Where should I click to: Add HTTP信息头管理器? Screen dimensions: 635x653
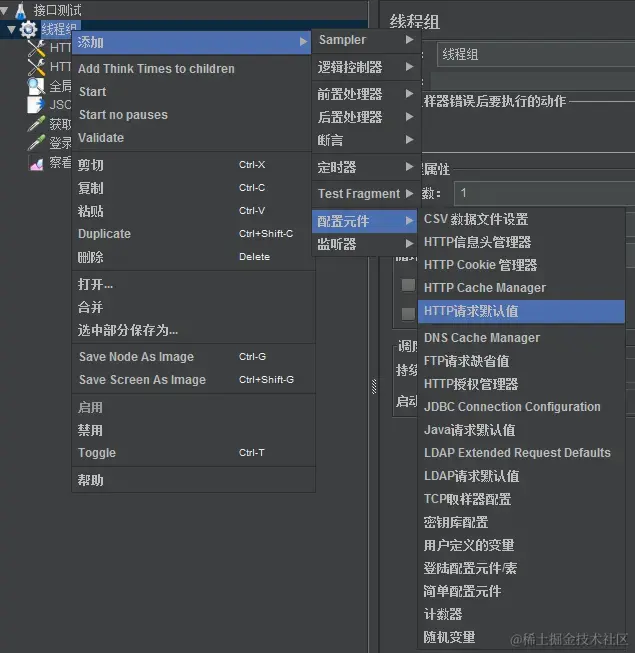[x=521, y=242]
